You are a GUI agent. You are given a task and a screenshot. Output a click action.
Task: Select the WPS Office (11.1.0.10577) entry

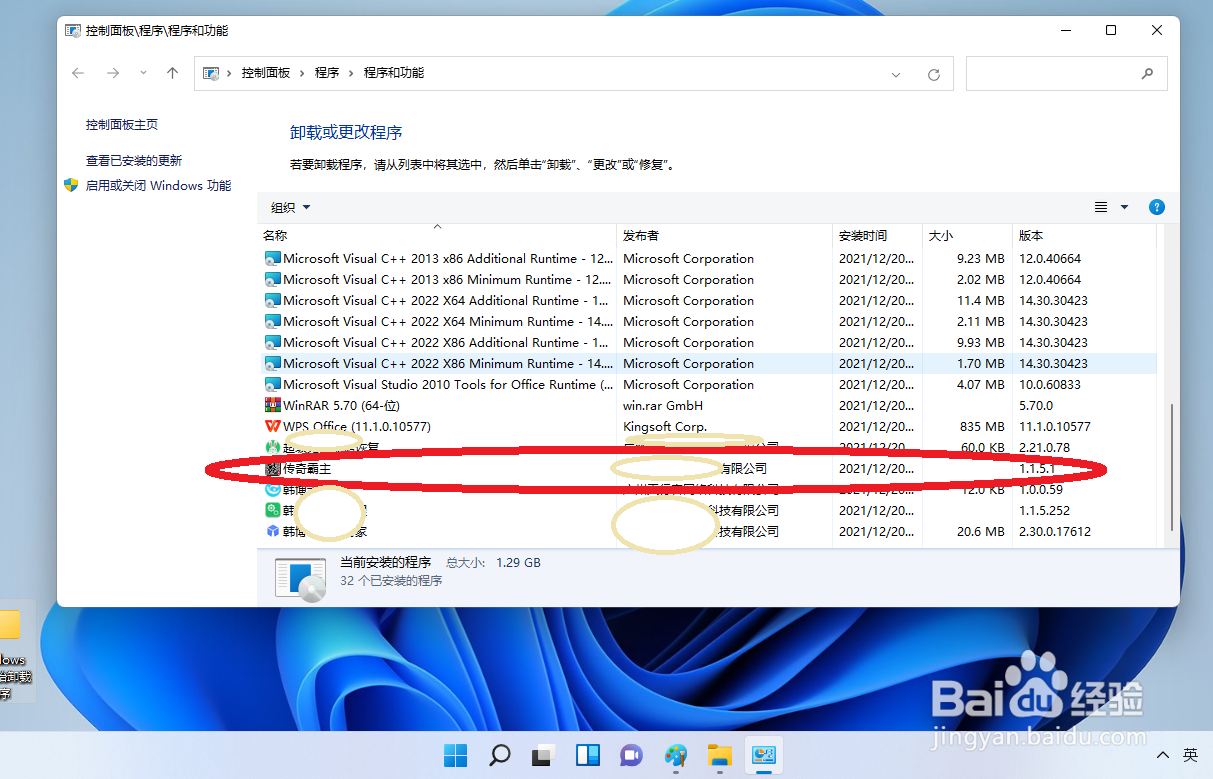[708, 427]
